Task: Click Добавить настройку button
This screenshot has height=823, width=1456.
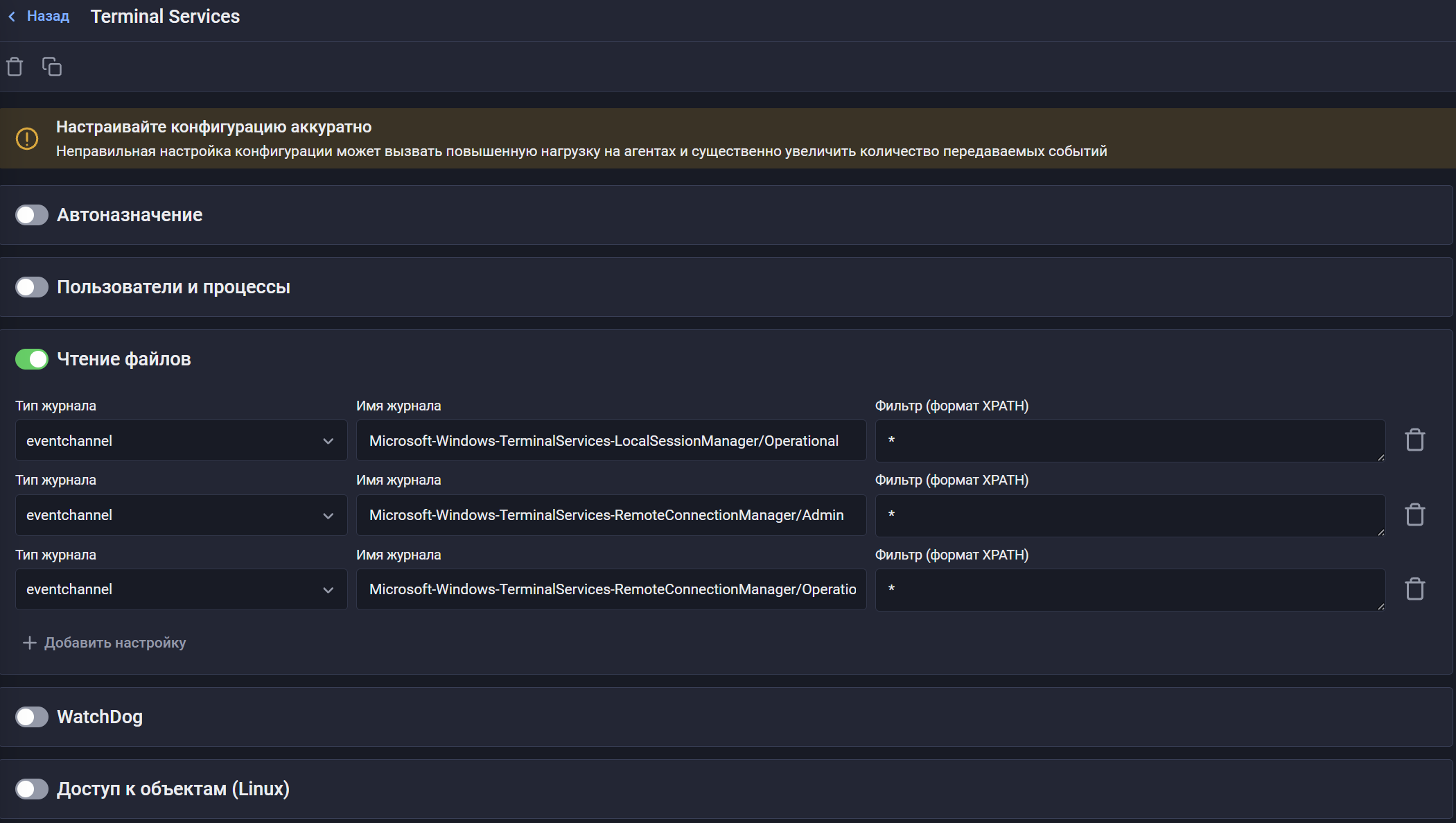Action: pyautogui.click(x=115, y=643)
